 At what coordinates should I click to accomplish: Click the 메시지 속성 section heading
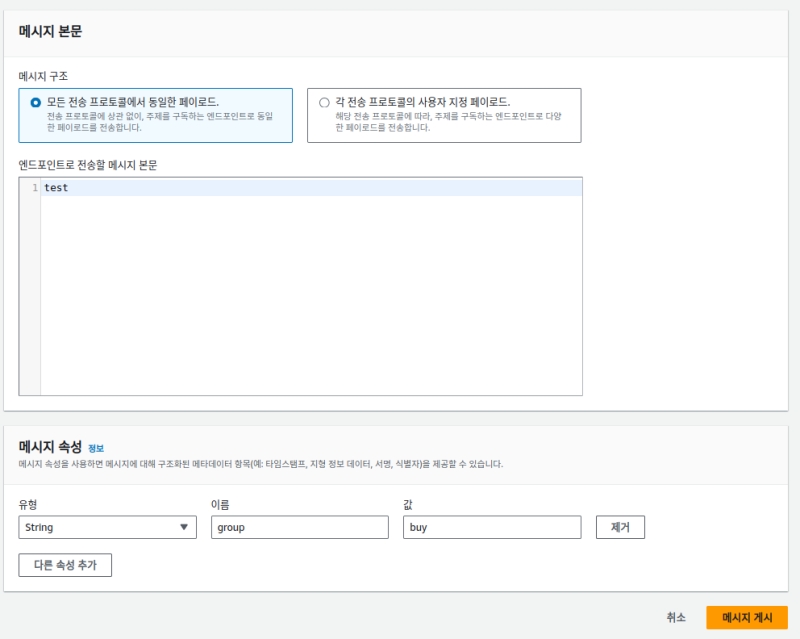point(50,447)
